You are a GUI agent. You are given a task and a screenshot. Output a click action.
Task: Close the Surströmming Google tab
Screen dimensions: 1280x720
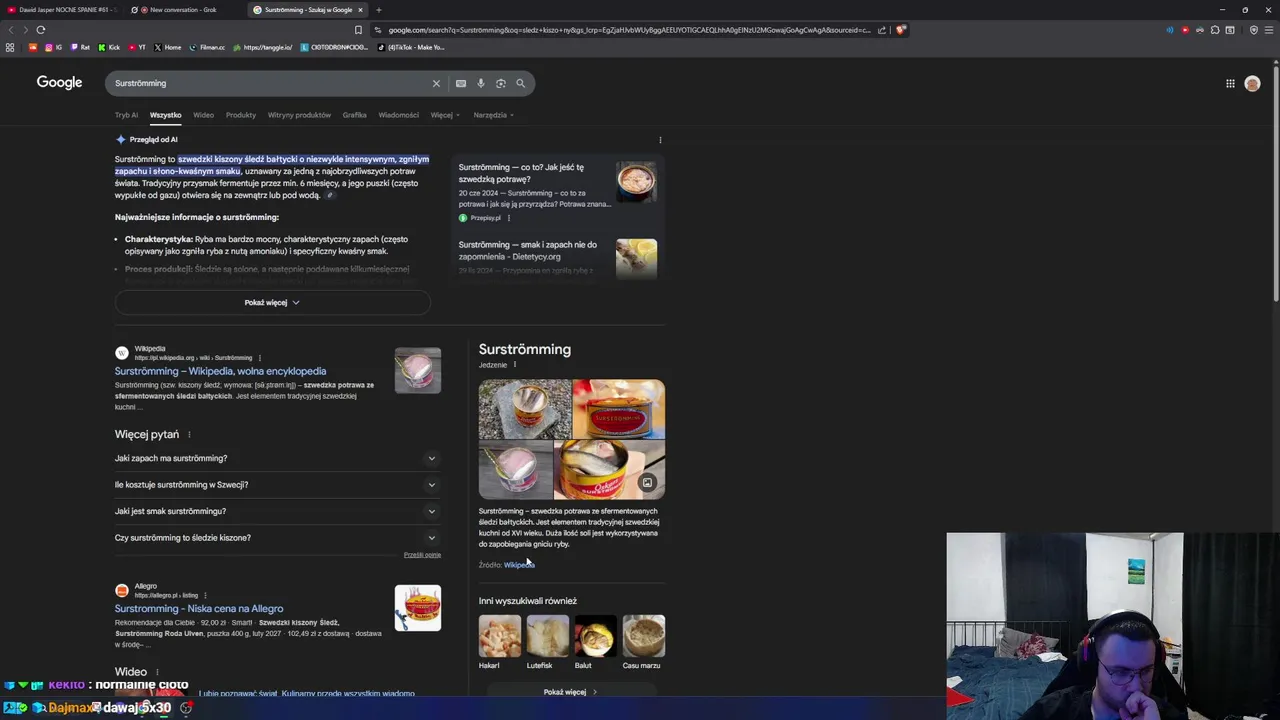coord(360,10)
